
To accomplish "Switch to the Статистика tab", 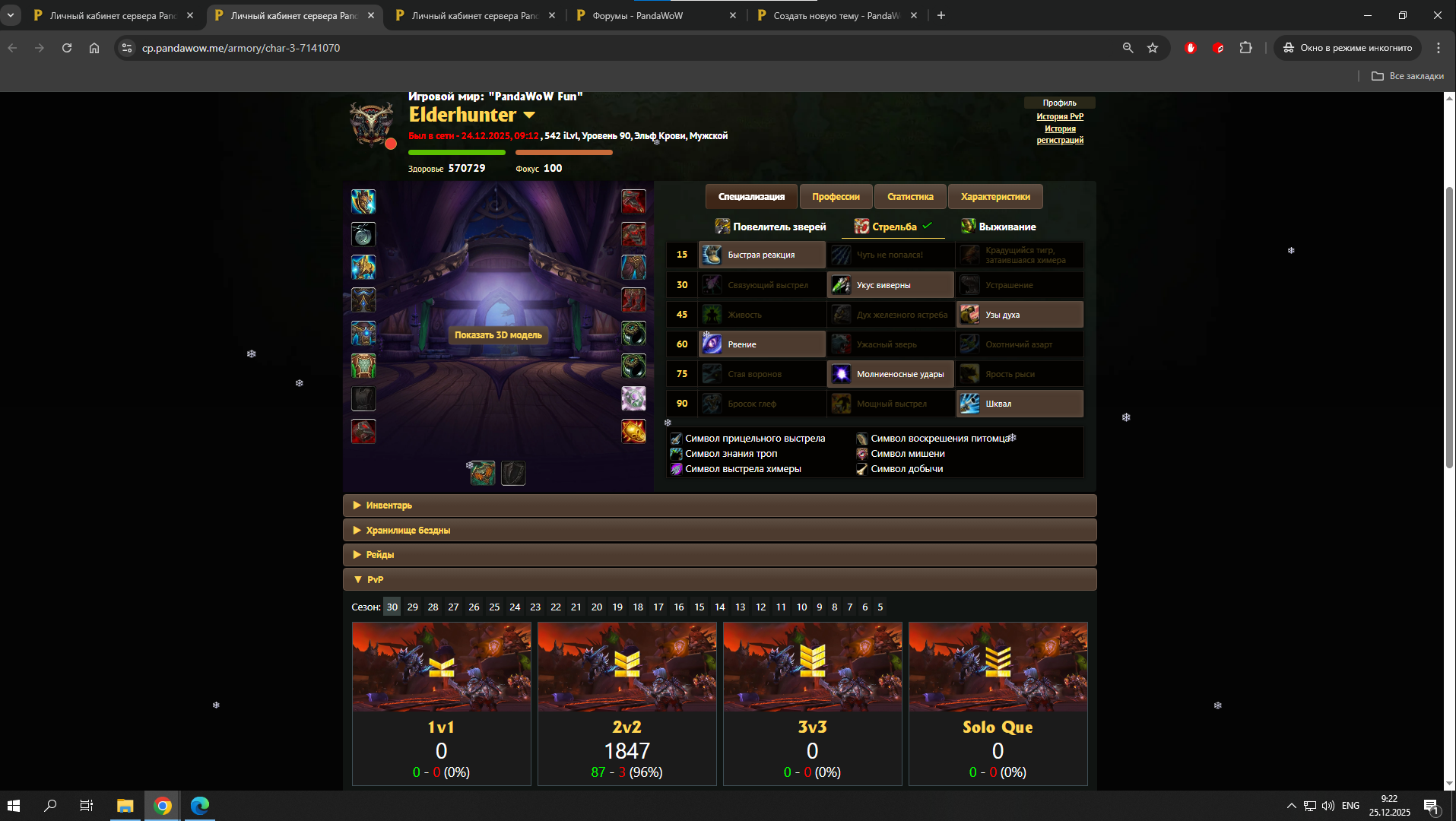I will pos(910,197).
